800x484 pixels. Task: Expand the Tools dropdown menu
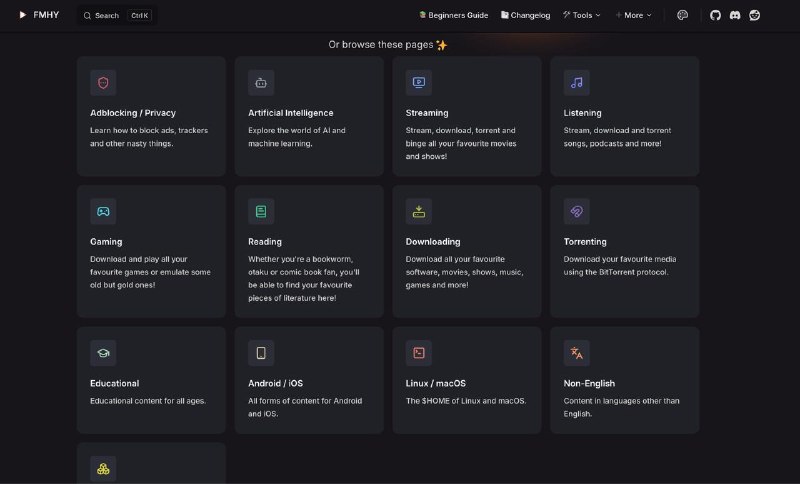click(582, 15)
